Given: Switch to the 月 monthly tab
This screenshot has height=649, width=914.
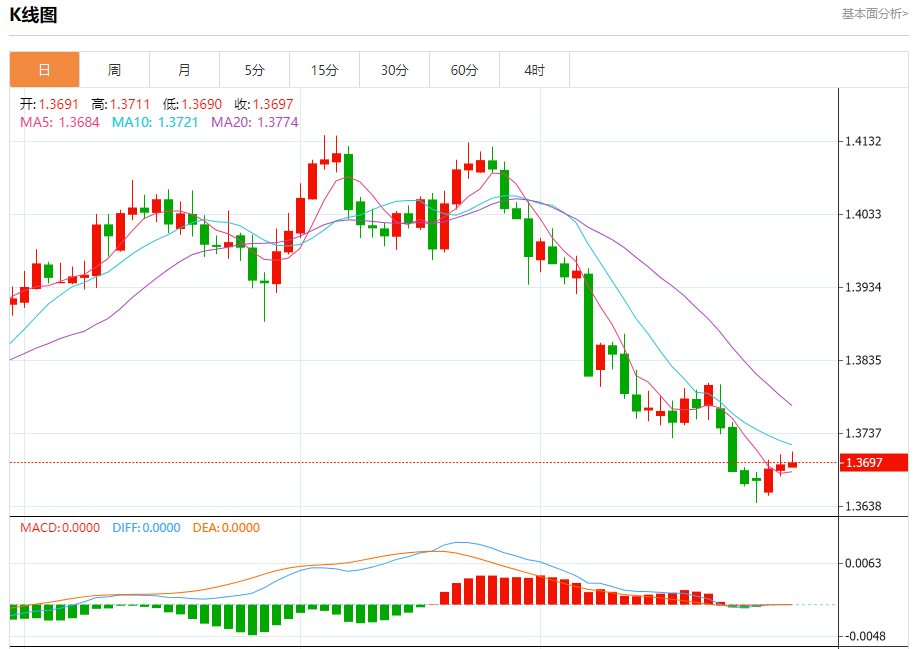Looking at the screenshot, I should click(184, 70).
